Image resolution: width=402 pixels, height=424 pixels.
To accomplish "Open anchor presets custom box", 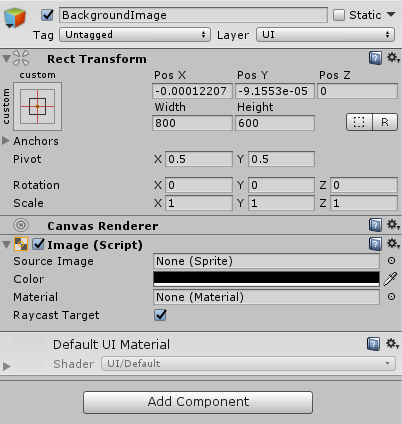I will [37, 106].
